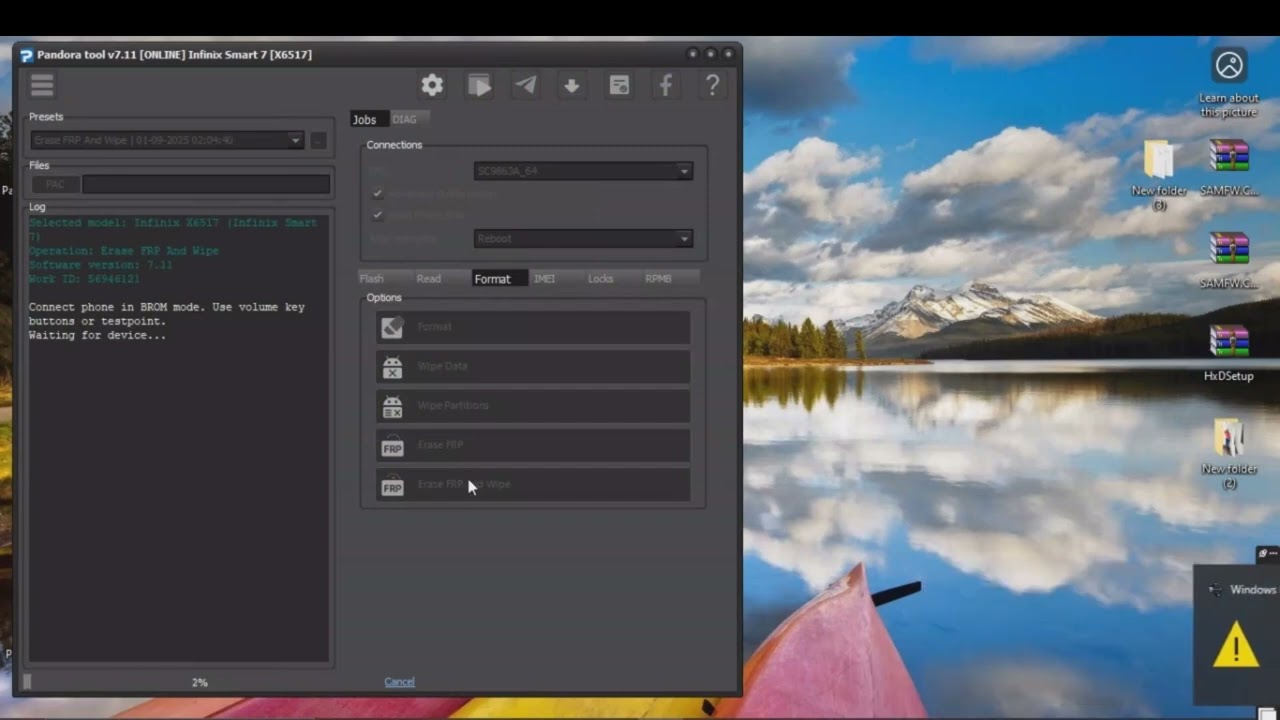Viewport: 1280px width, 720px height.
Task: Open the video tutorials play icon
Action: click(479, 86)
